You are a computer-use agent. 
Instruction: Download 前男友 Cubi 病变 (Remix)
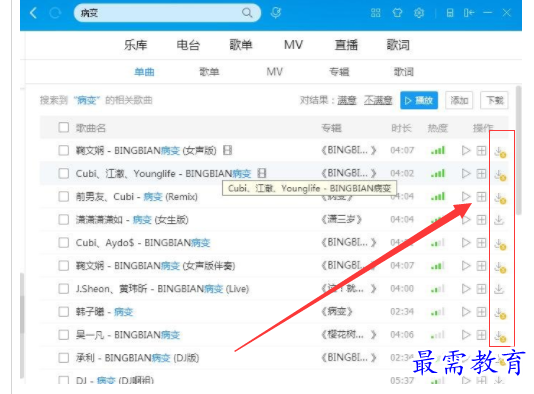pos(500,198)
